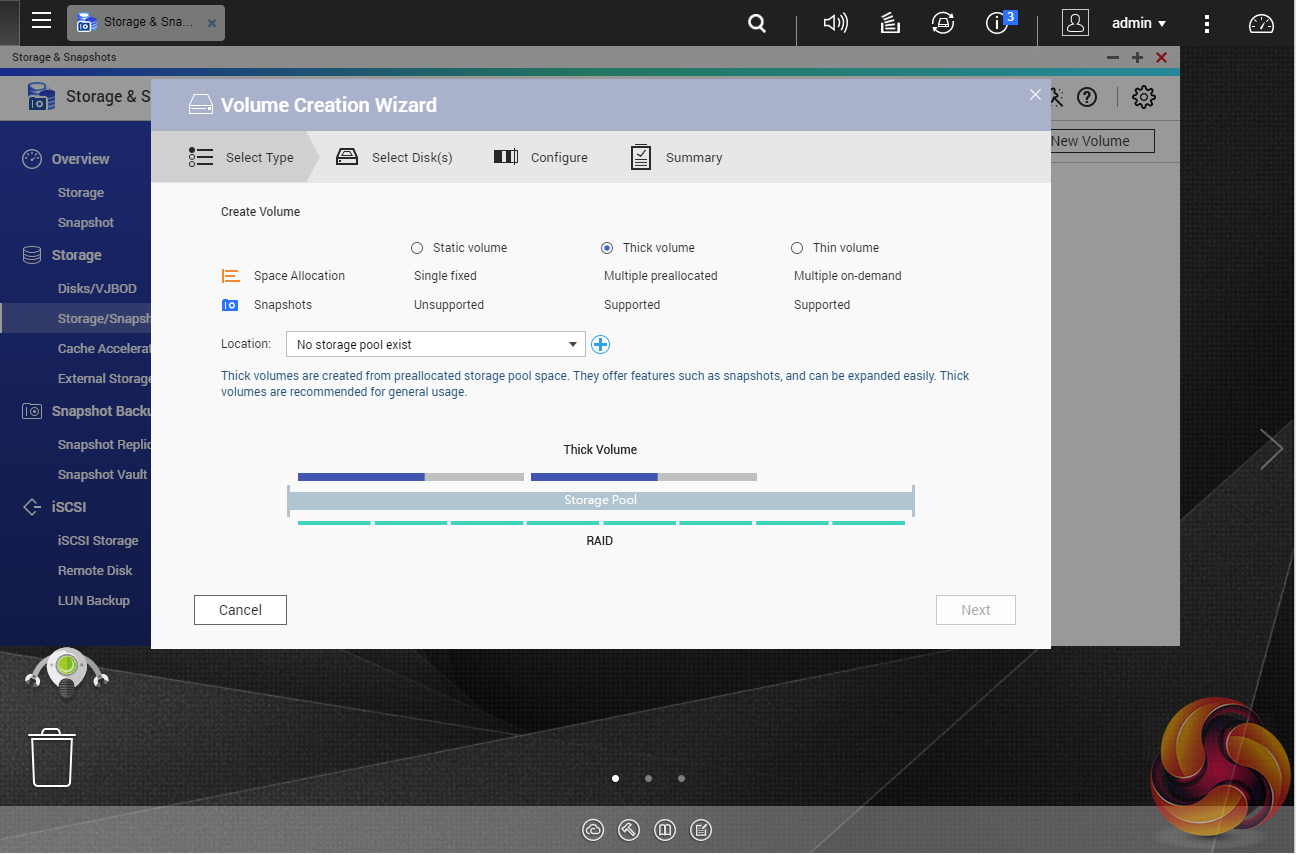
Task: Open the background tasks stack icon
Action: [890, 23]
